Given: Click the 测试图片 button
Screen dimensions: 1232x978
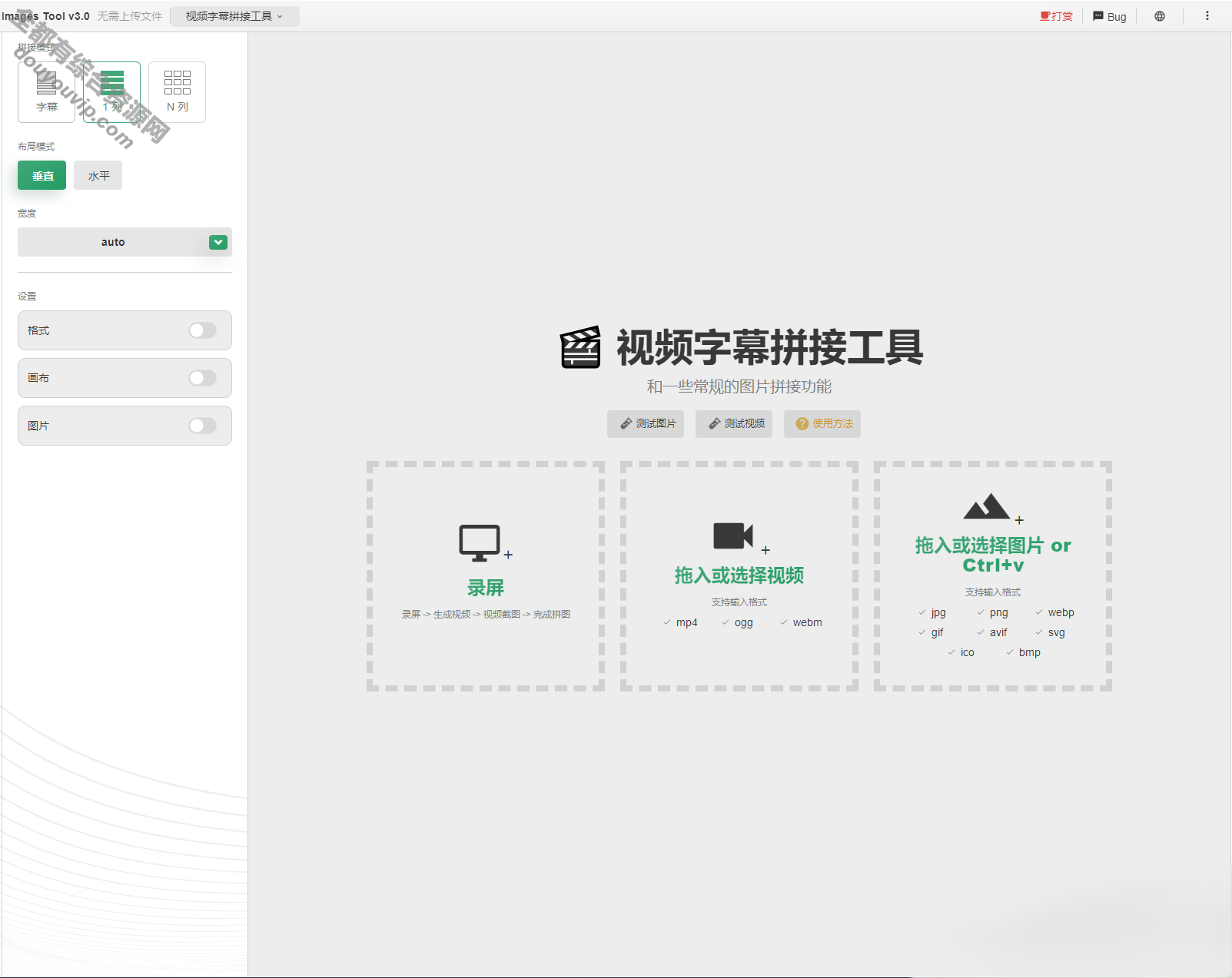Looking at the screenshot, I should tap(646, 423).
